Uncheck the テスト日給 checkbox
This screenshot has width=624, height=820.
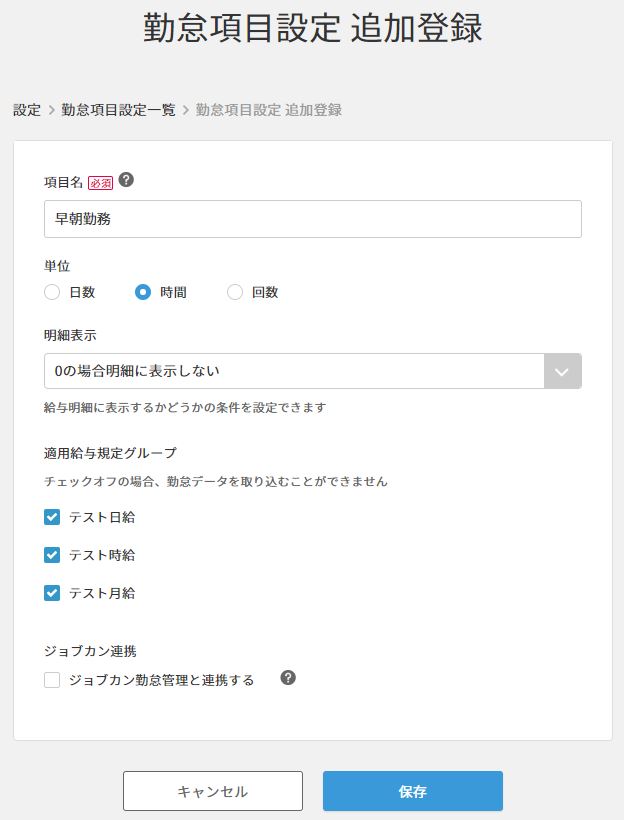(x=53, y=517)
